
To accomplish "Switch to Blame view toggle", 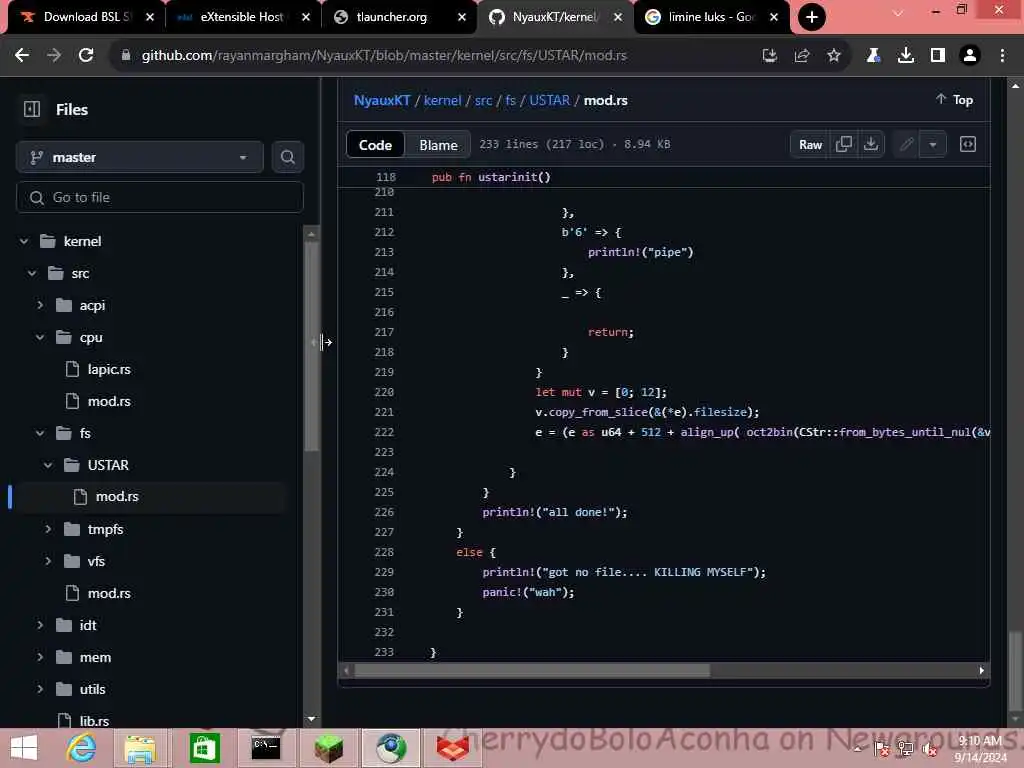I will click(438, 145).
